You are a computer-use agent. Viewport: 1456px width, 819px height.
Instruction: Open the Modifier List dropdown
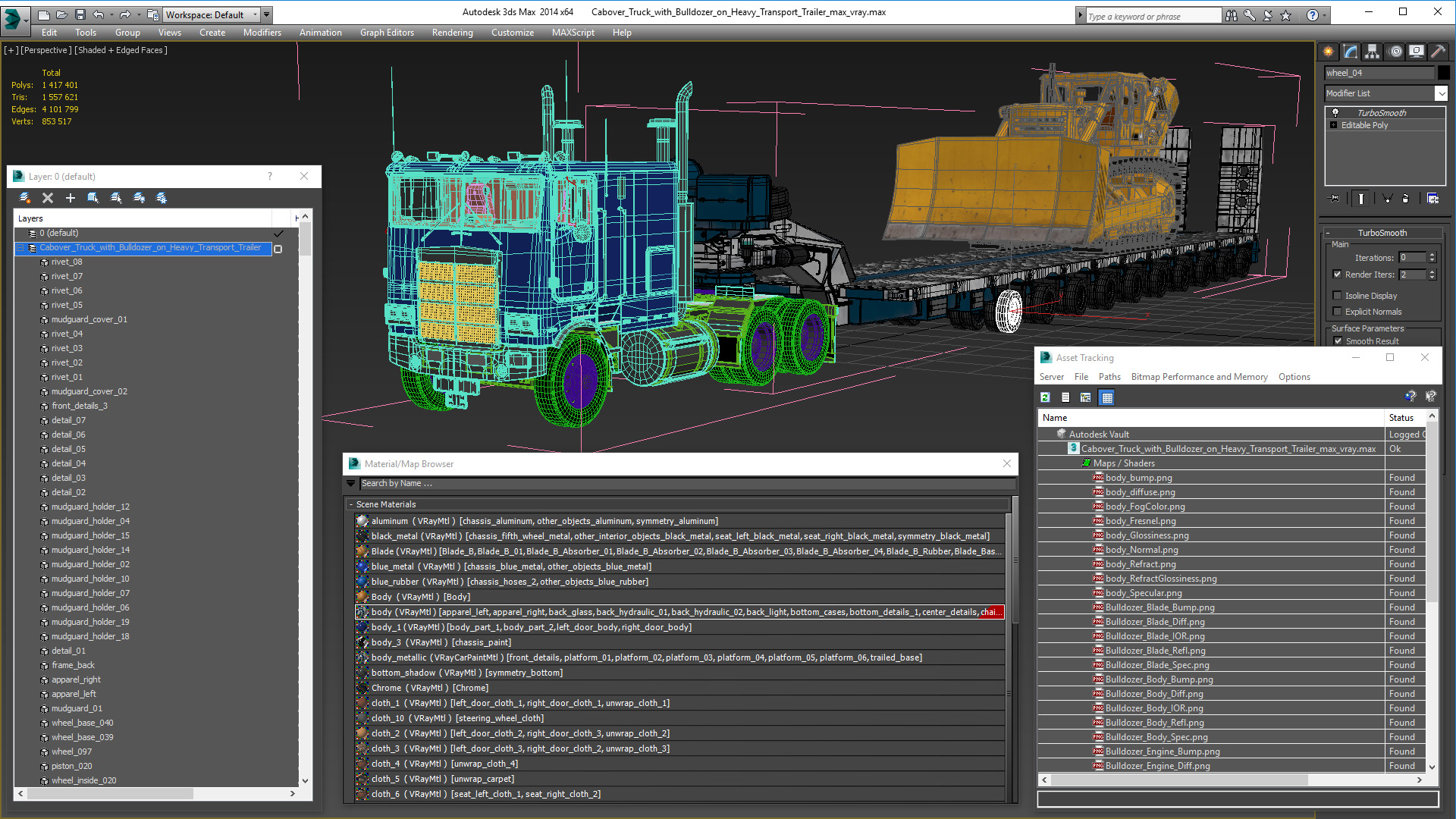point(1441,93)
